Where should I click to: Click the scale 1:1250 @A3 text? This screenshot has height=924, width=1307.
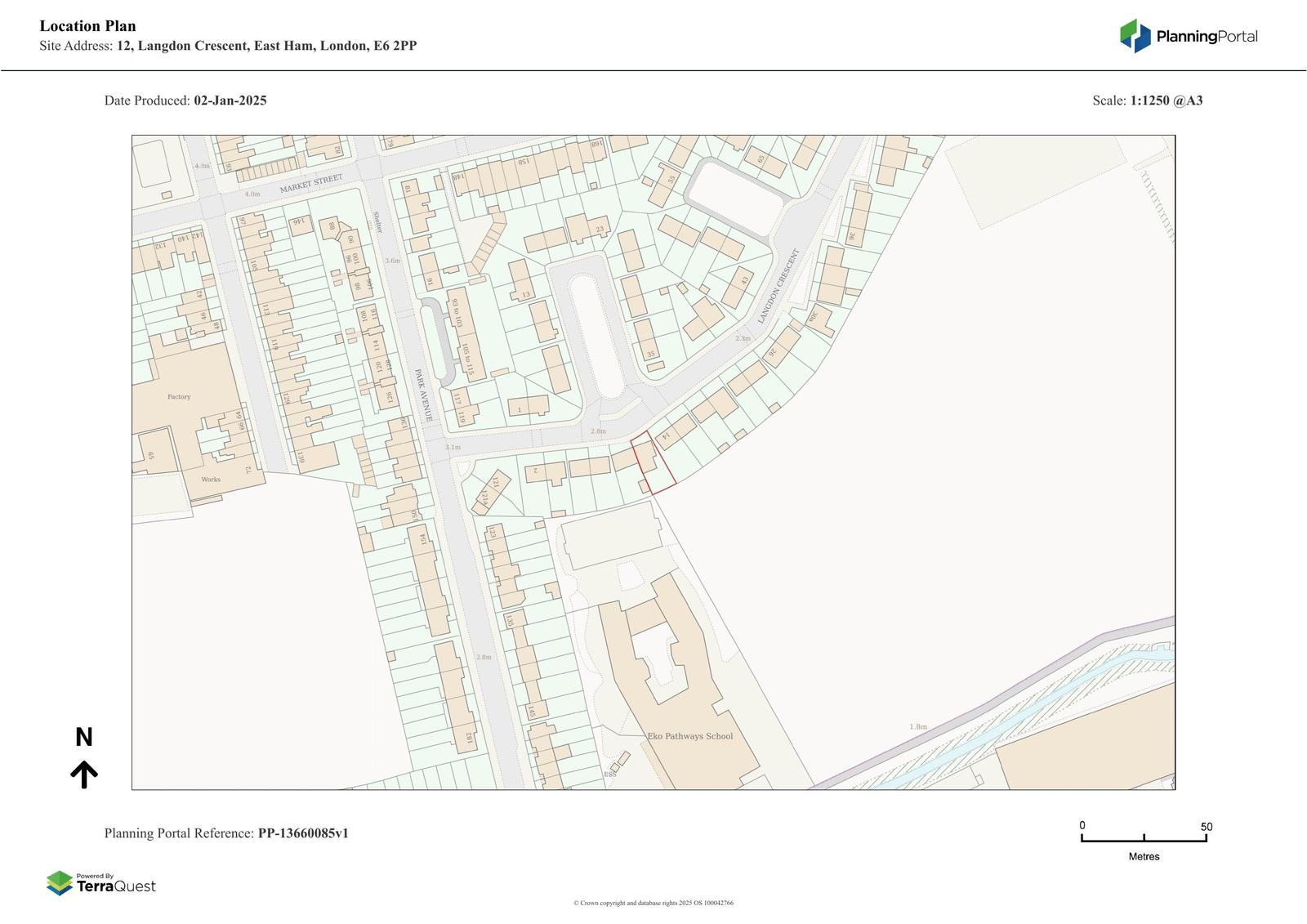click(x=1166, y=100)
